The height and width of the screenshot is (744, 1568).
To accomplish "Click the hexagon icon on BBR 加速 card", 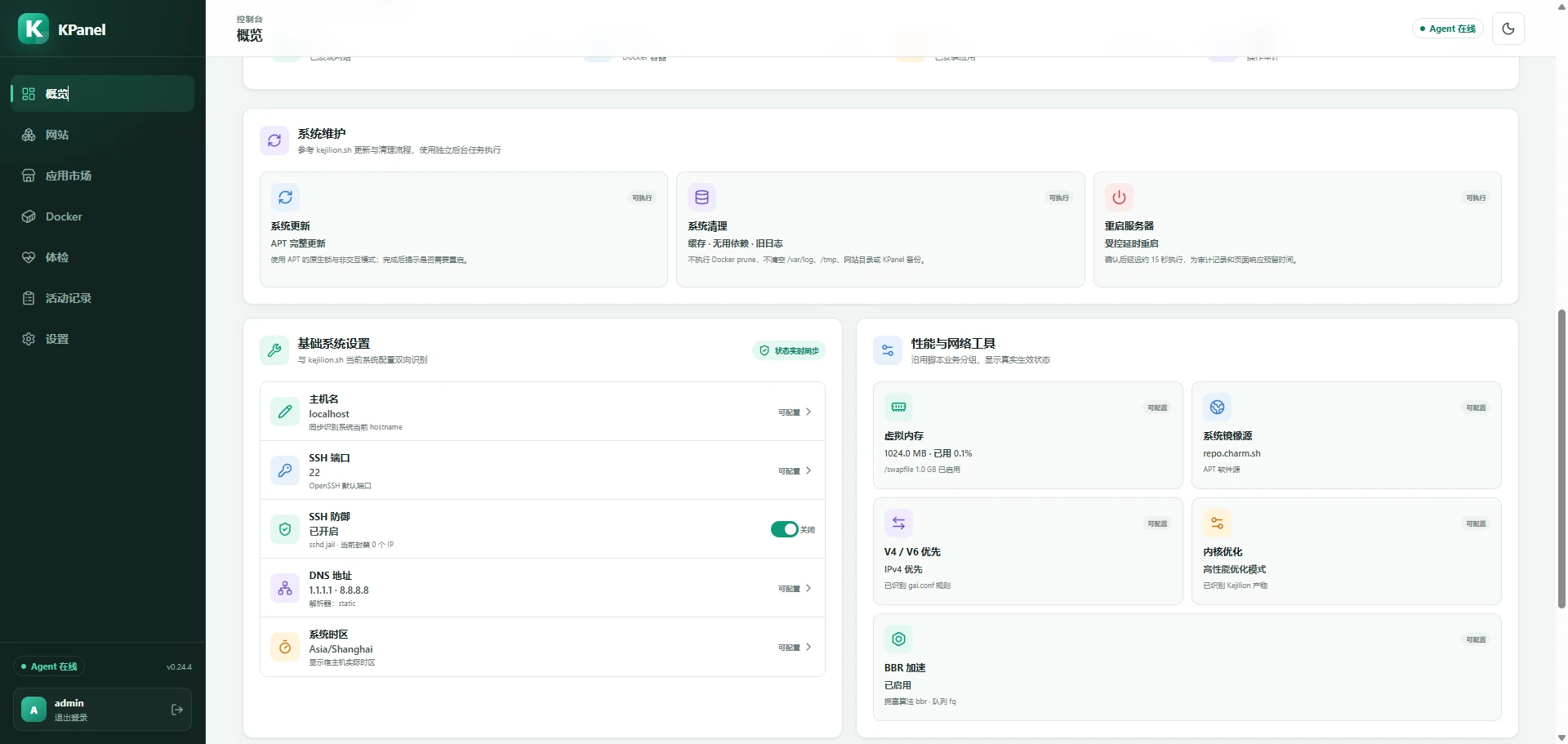I will coord(898,639).
